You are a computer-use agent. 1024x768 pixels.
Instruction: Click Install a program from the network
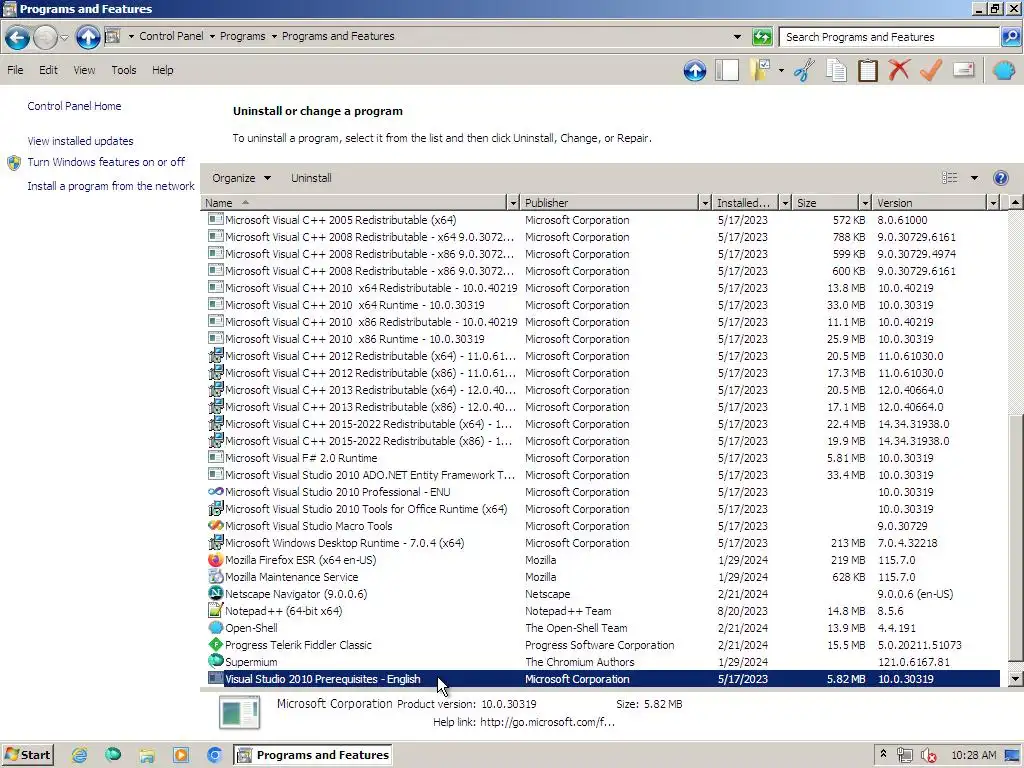111,186
